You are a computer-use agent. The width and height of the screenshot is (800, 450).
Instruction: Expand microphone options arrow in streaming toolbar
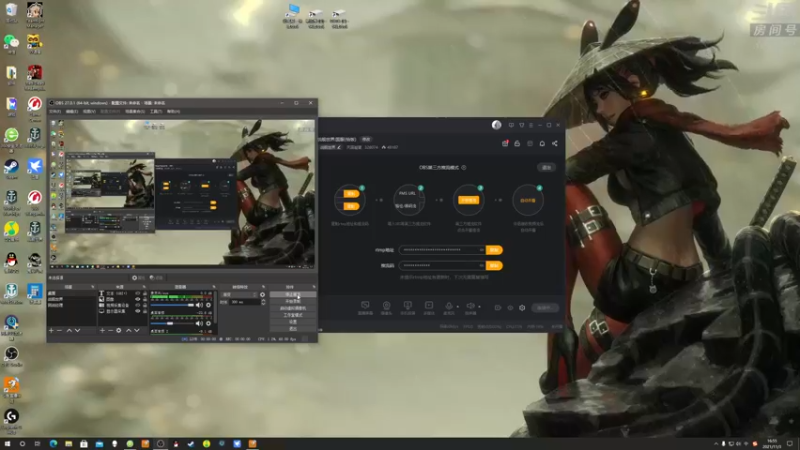point(458,307)
